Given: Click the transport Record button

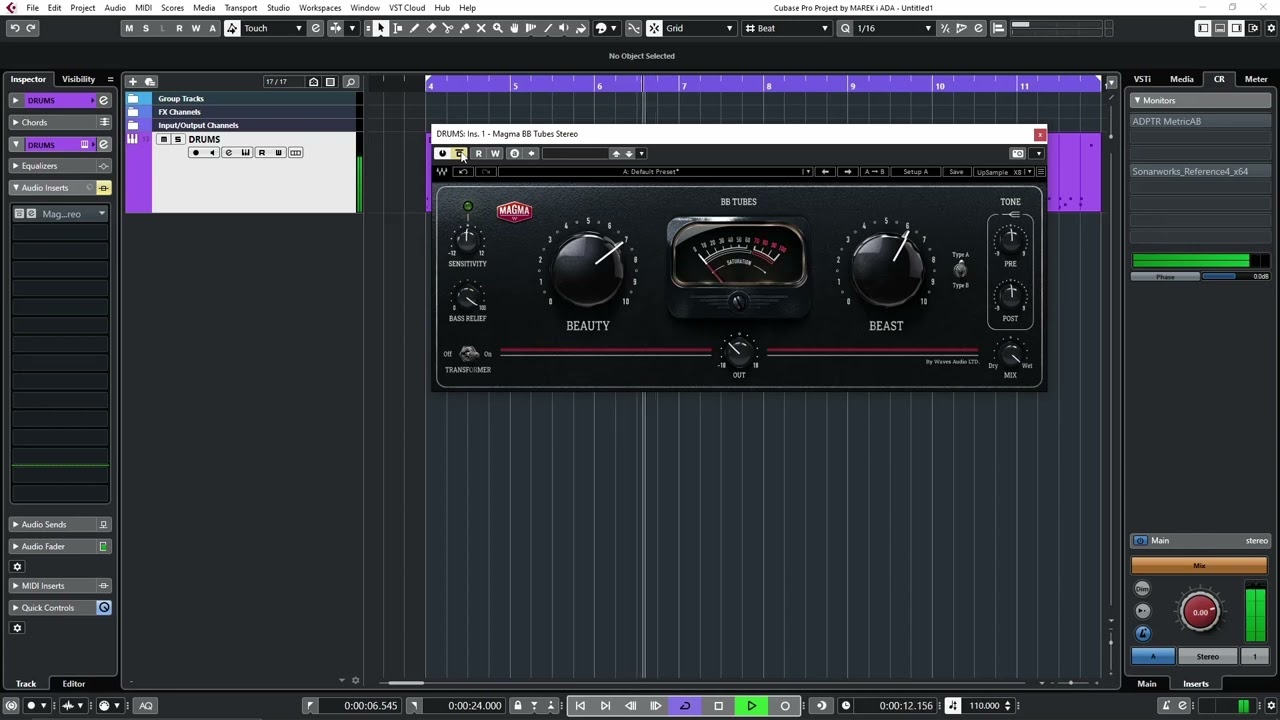Looking at the screenshot, I should 785,706.
